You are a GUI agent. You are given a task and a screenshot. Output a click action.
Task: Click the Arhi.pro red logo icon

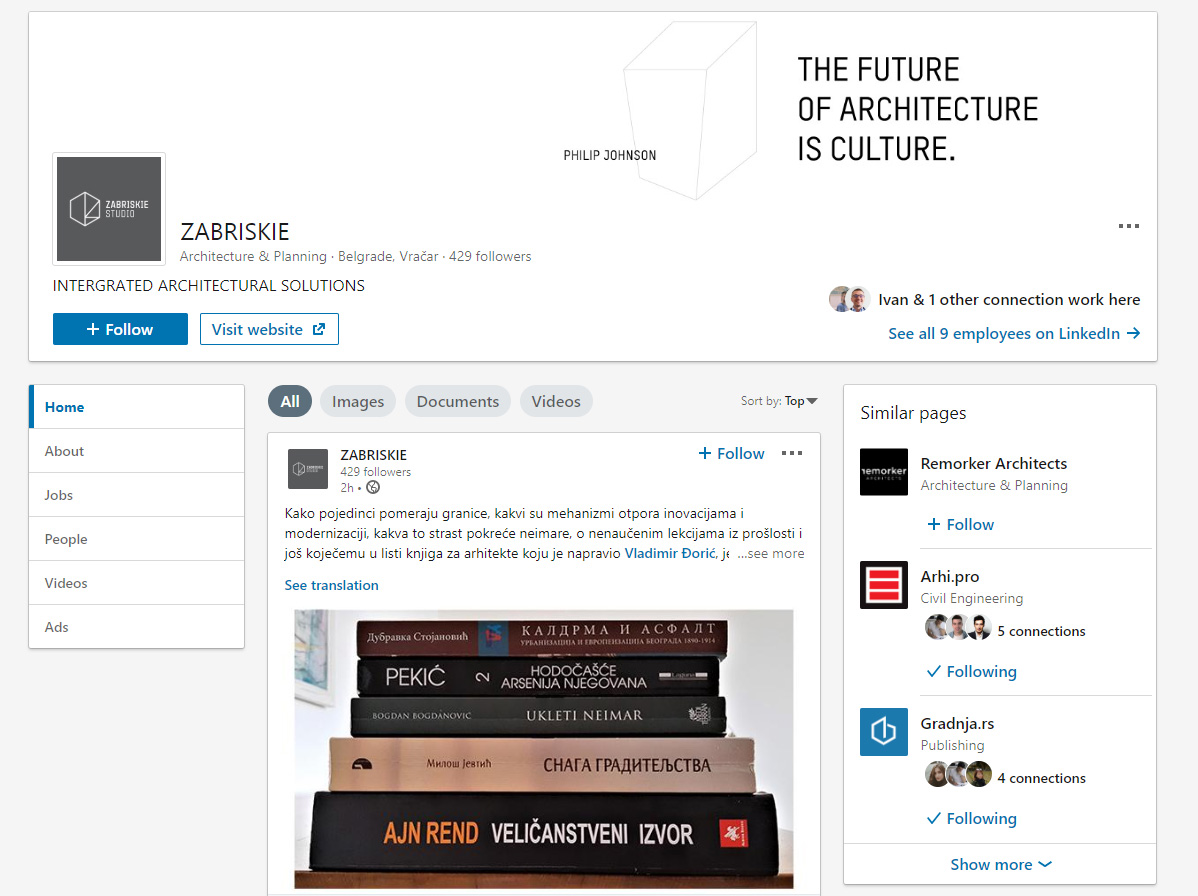tap(884, 585)
